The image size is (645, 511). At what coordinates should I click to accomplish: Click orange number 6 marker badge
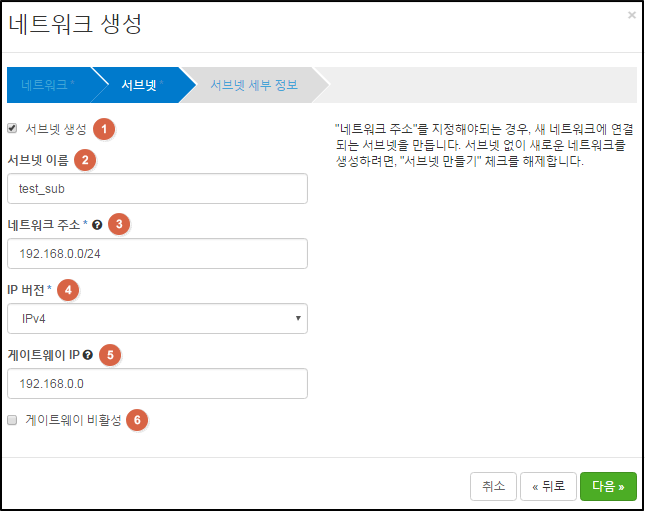[137, 420]
